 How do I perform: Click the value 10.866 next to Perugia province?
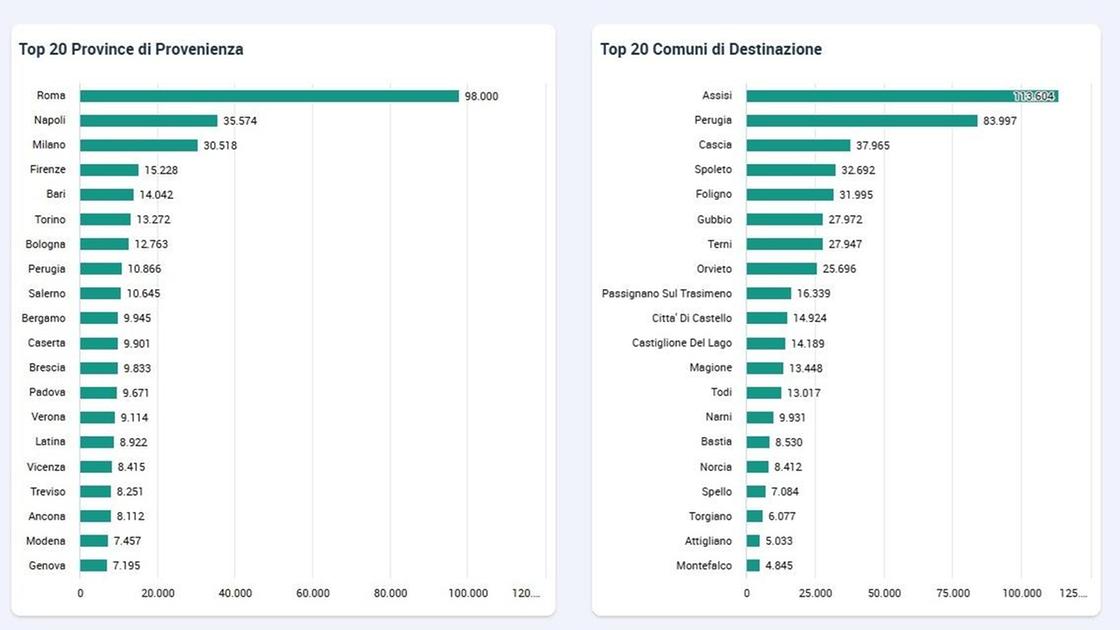click(144, 269)
